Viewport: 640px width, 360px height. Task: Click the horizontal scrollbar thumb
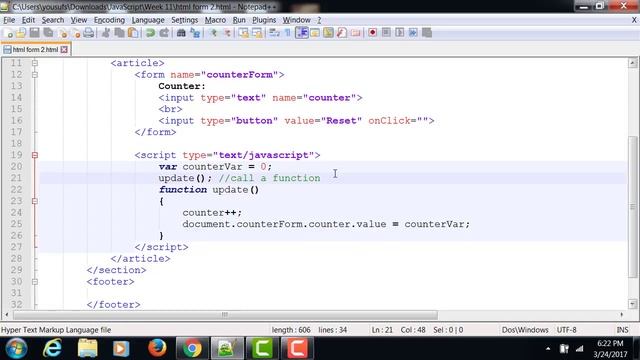coord(225,315)
